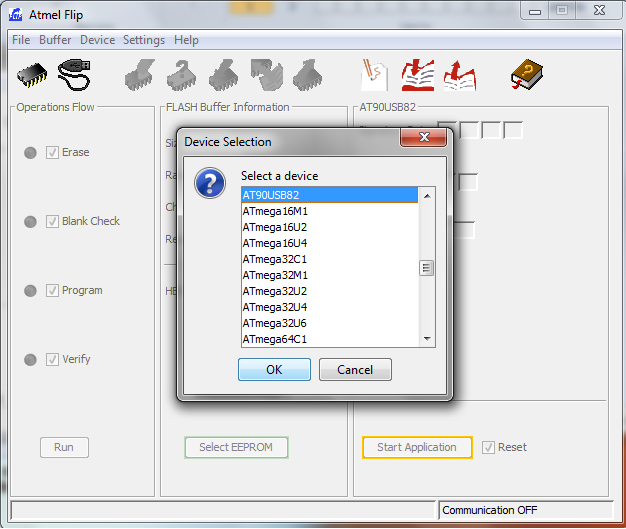This screenshot has height=529, width=626.
Task: Select ATmega16M1 in the device list
Action: tap(330, 211)
